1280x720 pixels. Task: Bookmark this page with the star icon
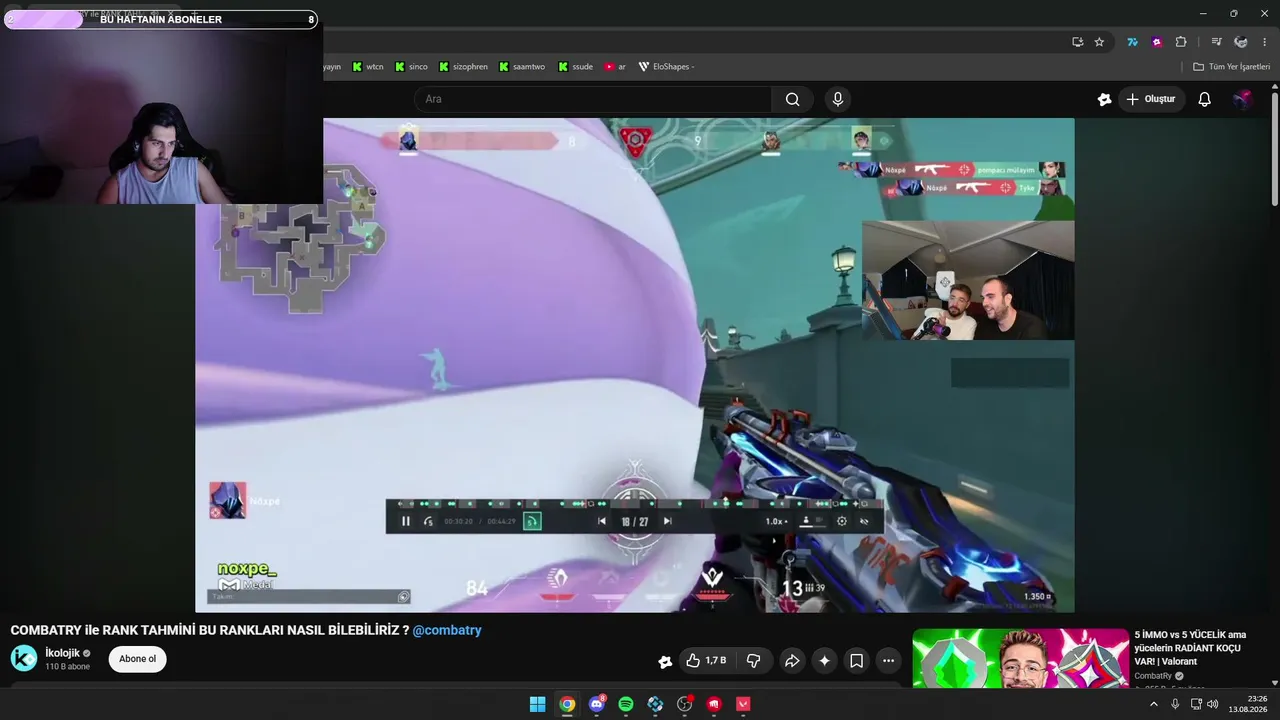1099,42
